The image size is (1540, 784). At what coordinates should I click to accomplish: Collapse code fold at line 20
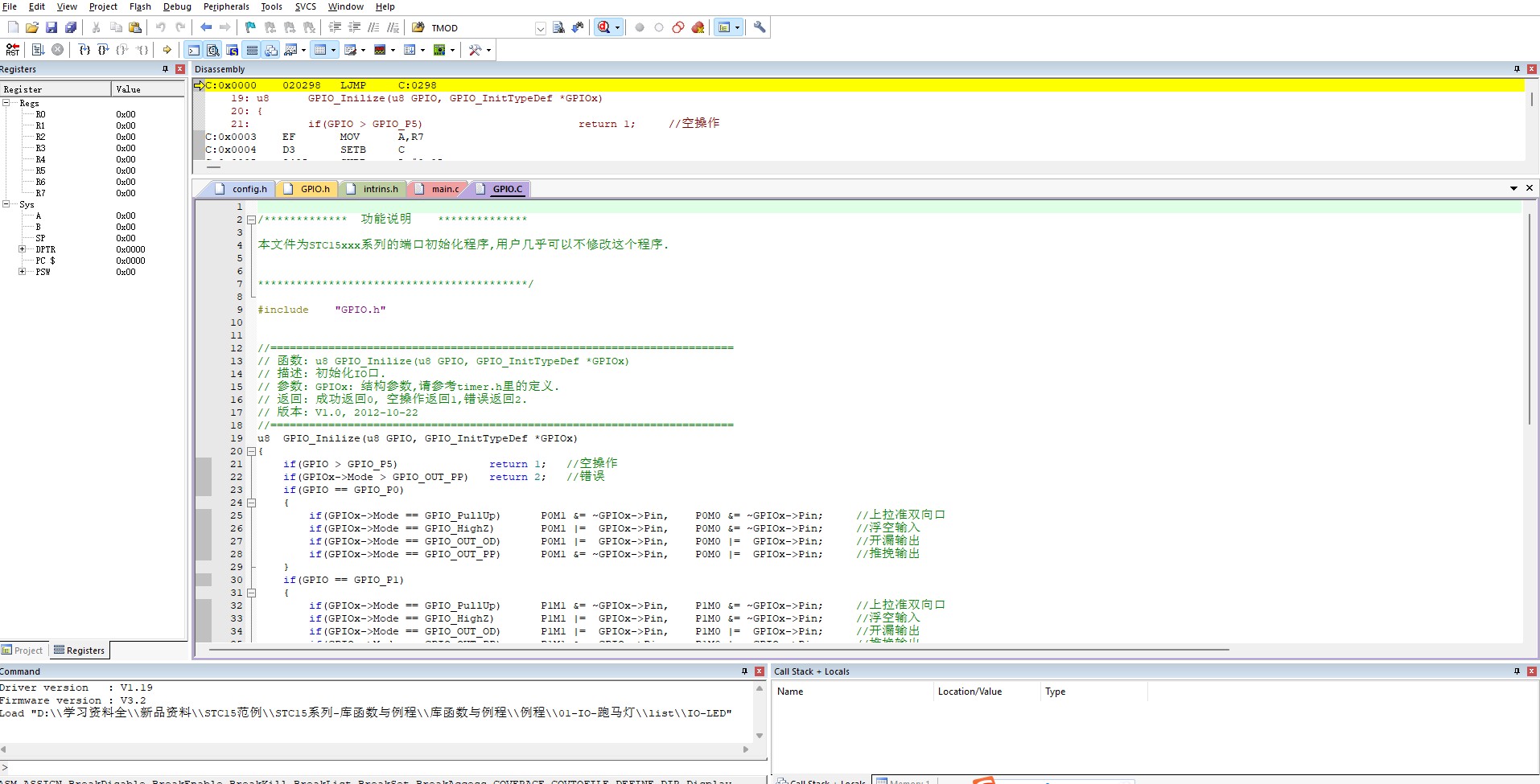[x=251, y=451]
